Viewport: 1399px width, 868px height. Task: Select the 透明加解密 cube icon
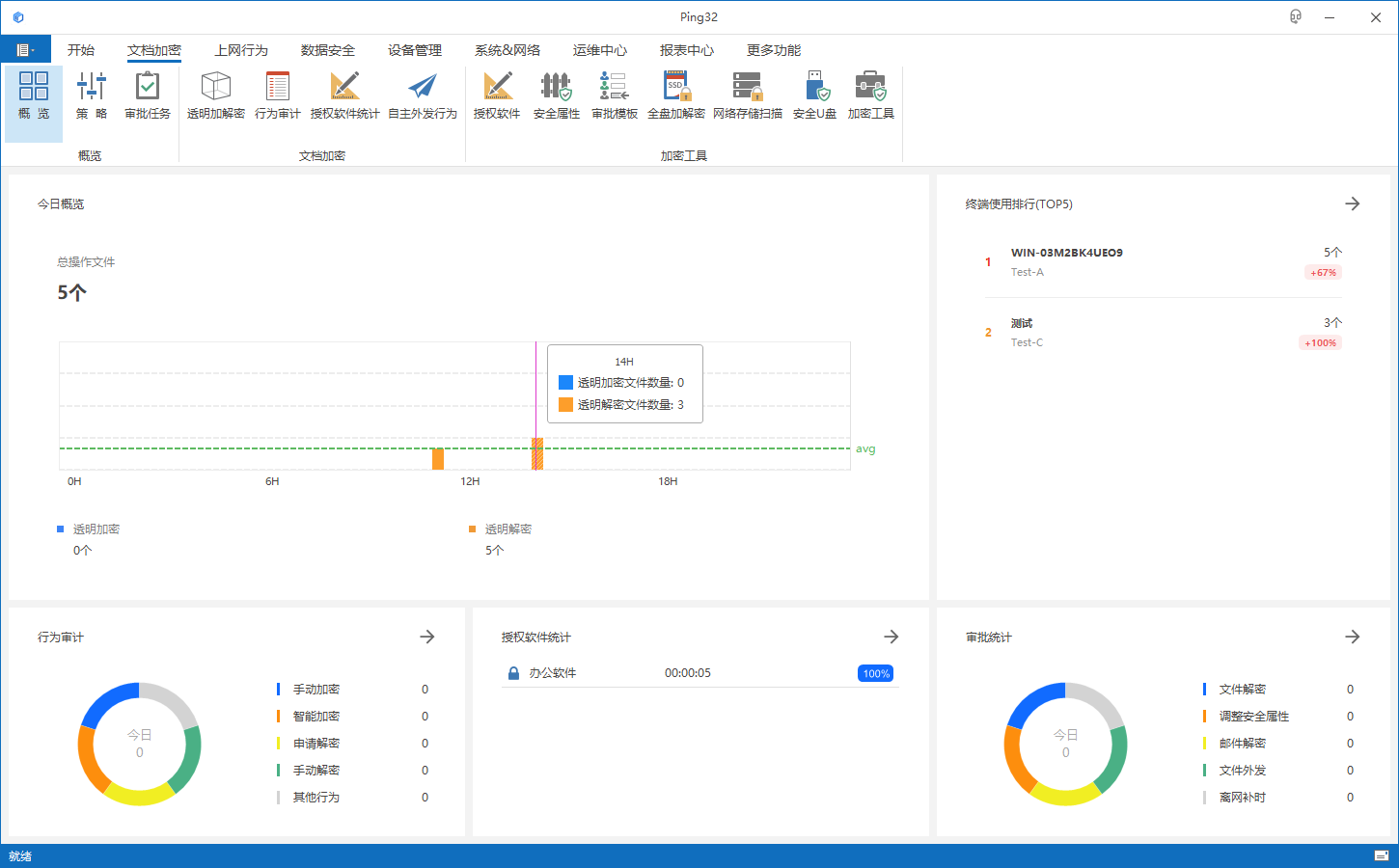click(216, 95)
